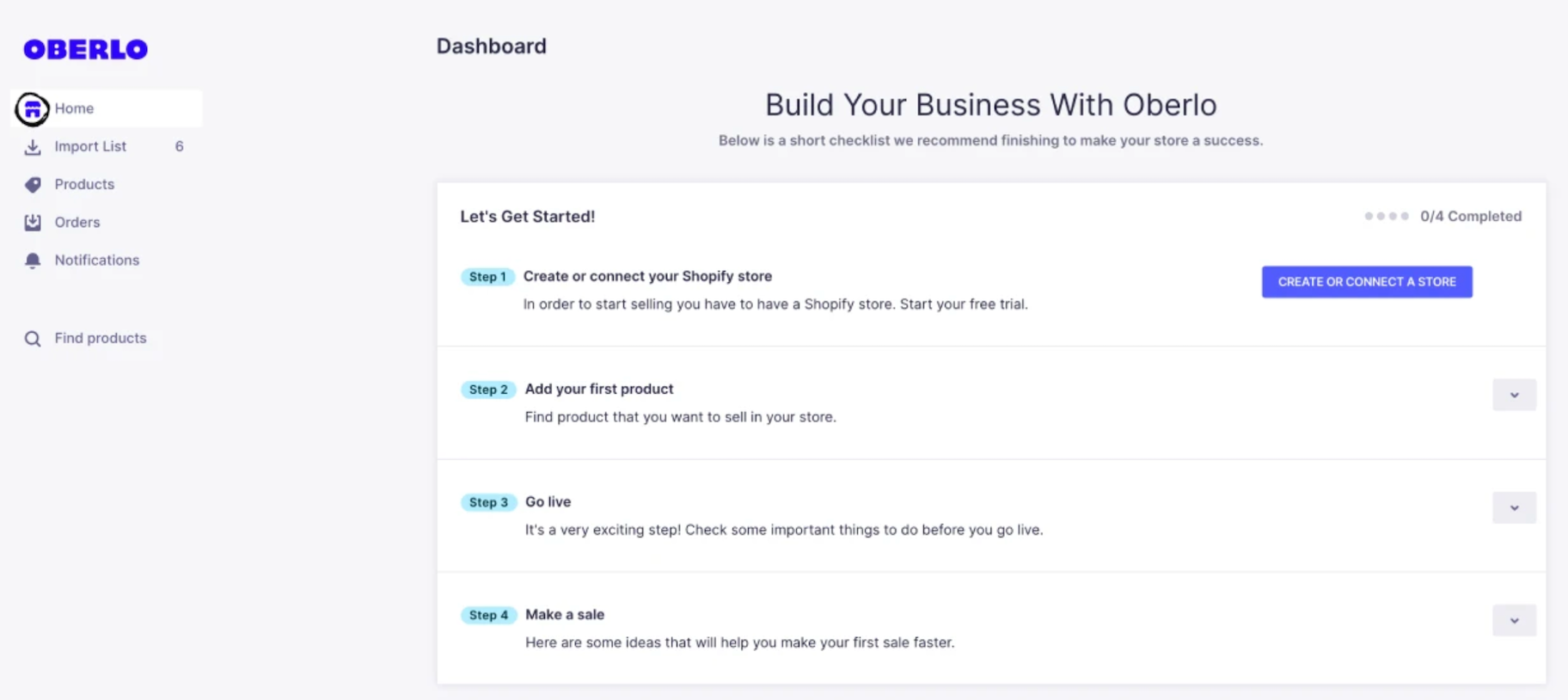Viewport: 1568px width, 700px height.
Task: Click the Notifications bell icon
Action: click(x=33, y=261)
